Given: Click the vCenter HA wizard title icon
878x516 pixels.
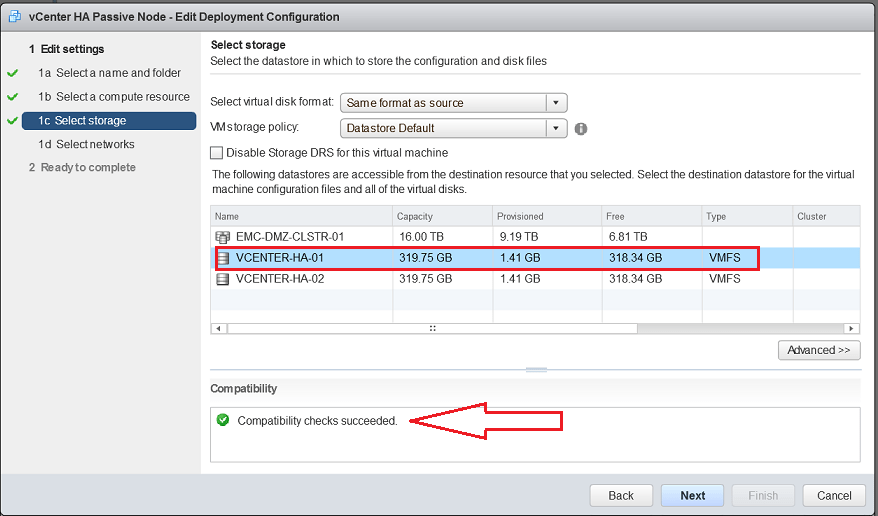Looking at the screenshot, I should [x=14, y=17].
